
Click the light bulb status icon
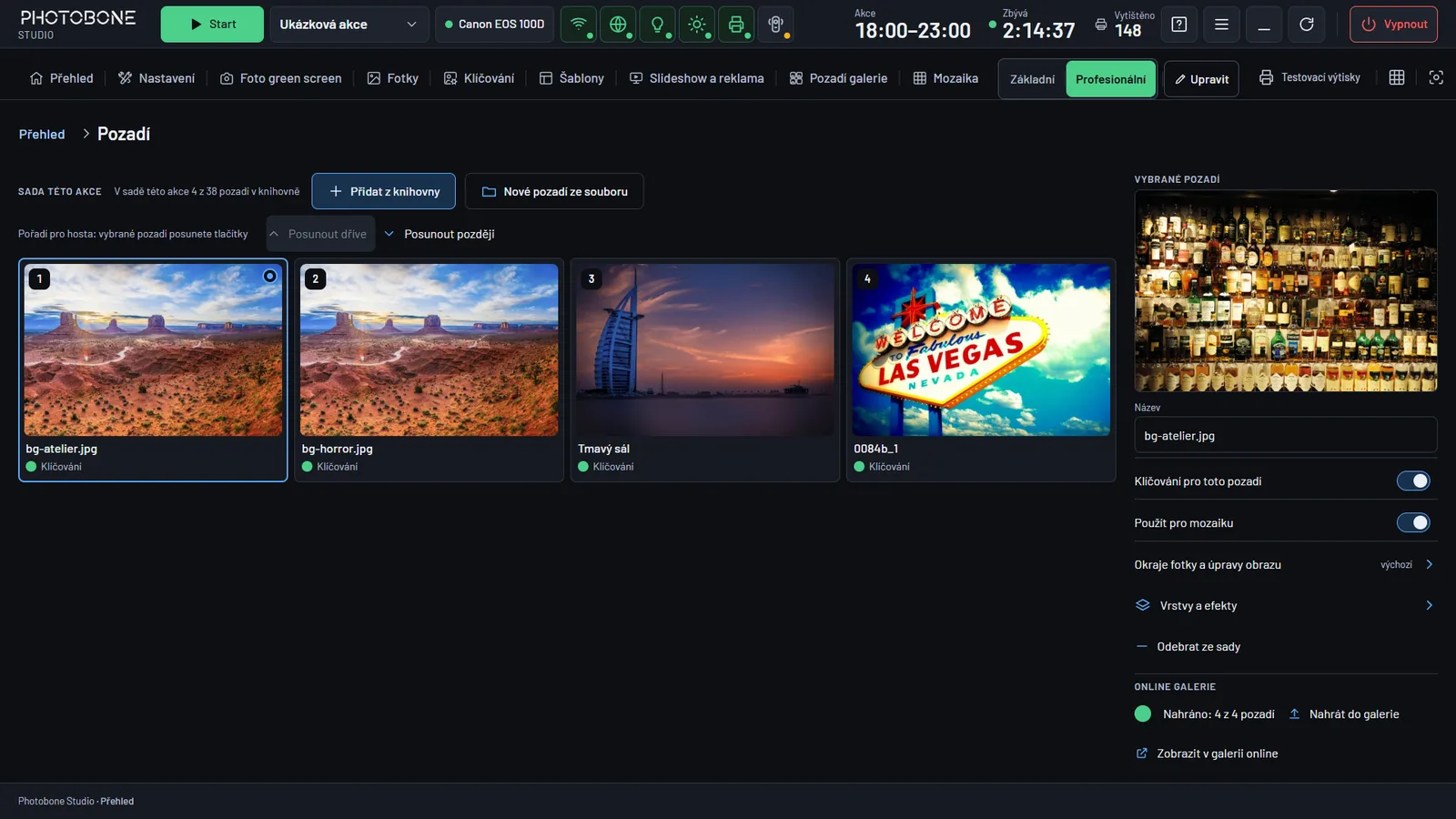pos(657,25)
